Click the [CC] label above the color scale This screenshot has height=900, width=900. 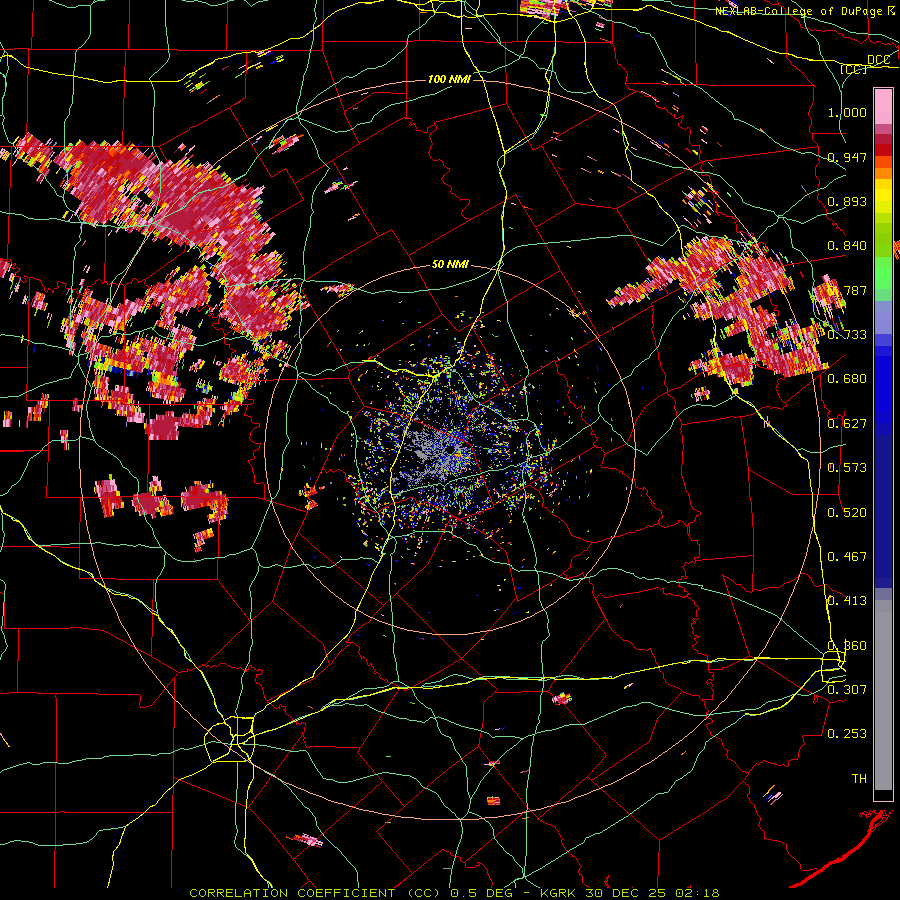(x=854, y=69)
